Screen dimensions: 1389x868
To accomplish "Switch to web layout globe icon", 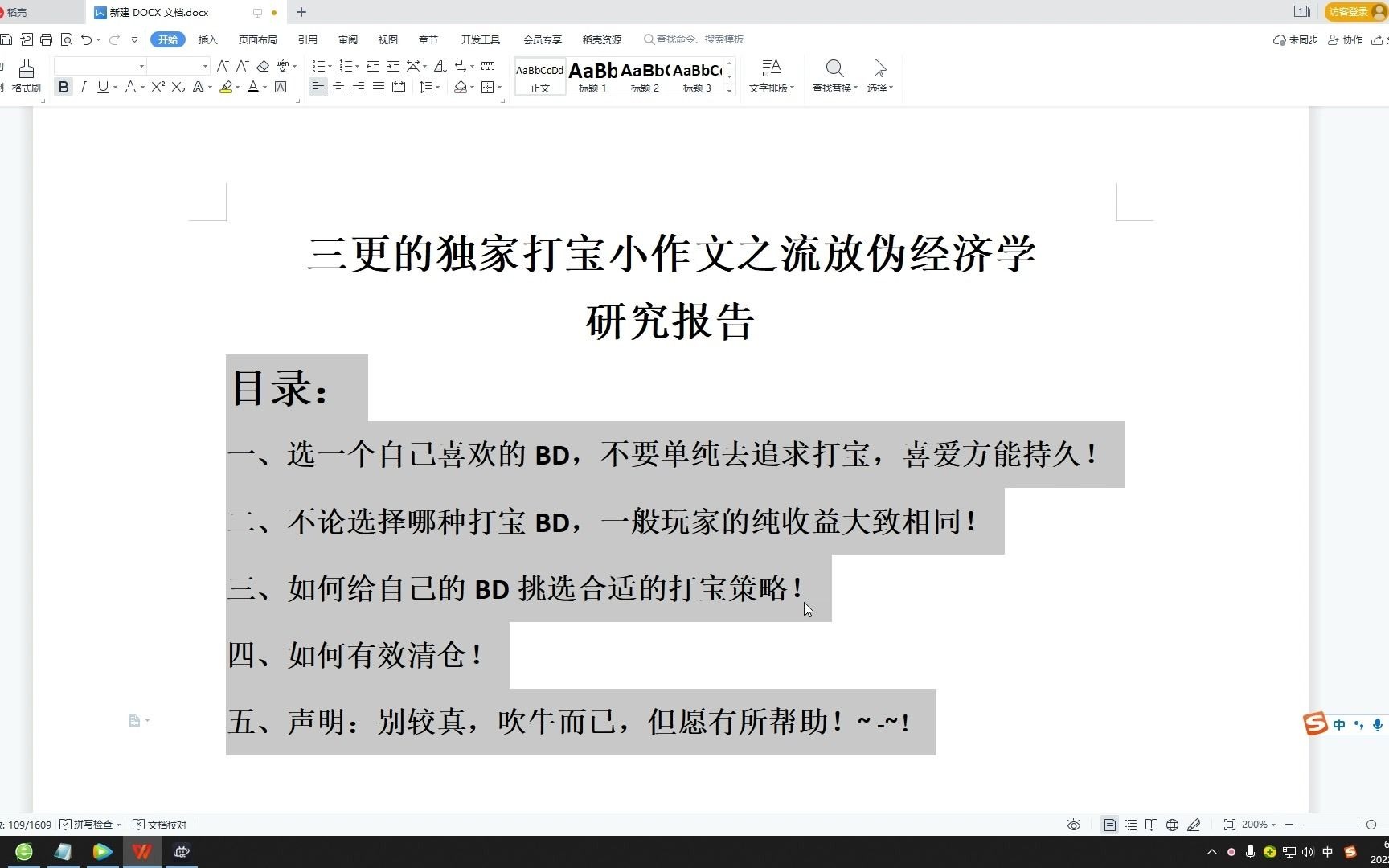I will click(x=1172, y=825).
